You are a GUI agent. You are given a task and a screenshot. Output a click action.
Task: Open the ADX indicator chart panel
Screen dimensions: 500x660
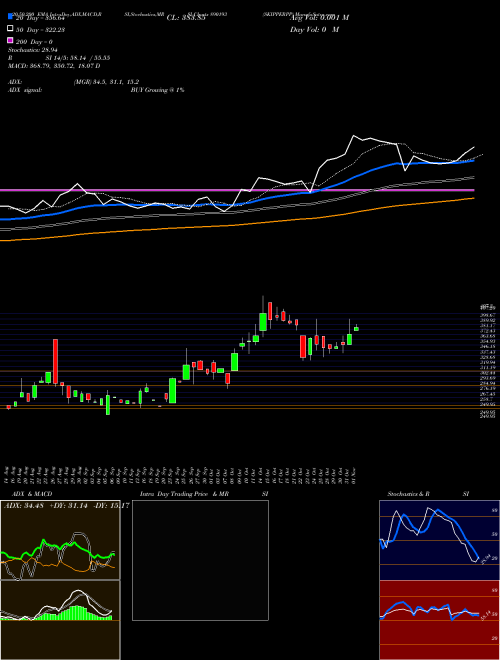pyautogui.click(x=60, y=540)
